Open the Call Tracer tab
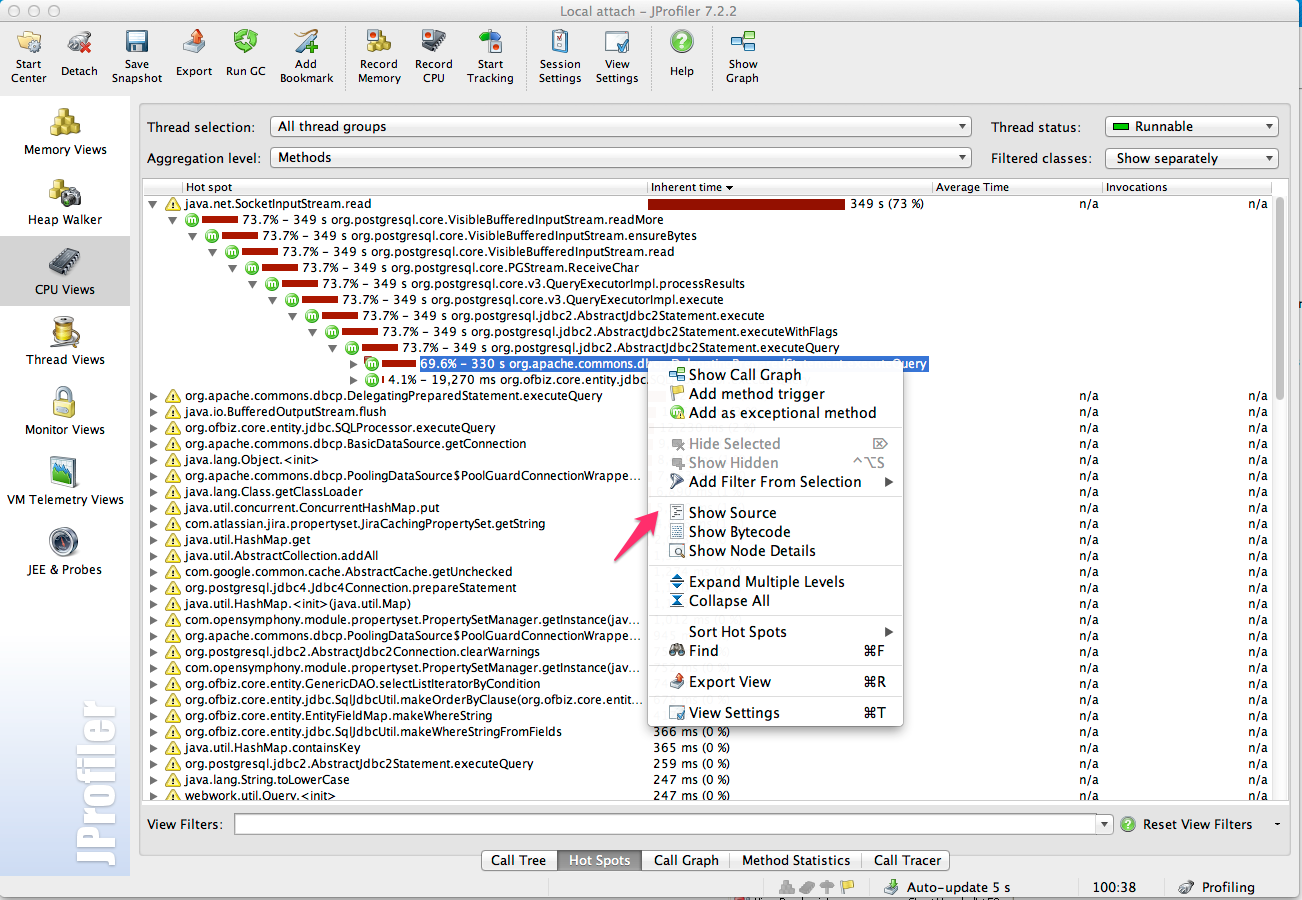Screen dimensions: 1302x900 pyautogui.click(x=907, y=860)
